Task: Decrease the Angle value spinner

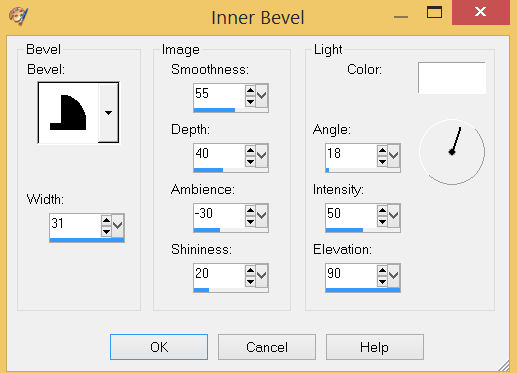Action: tap(382, 162)
